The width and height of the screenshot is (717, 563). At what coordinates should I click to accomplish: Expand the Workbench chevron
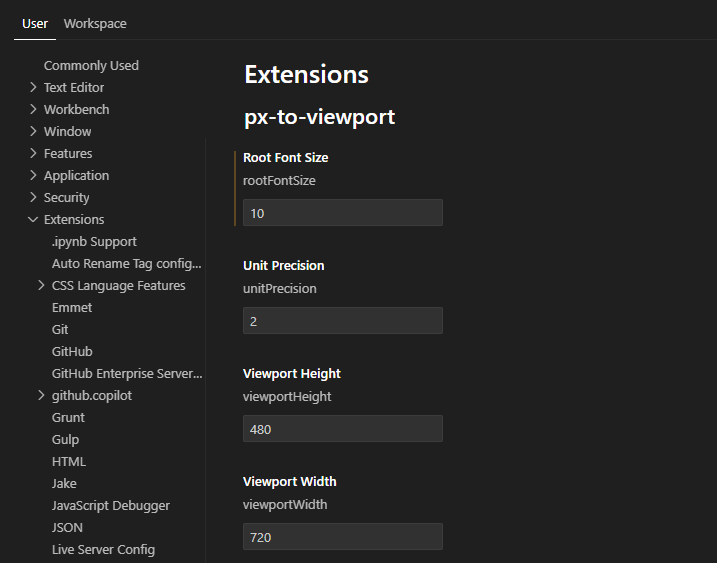point(33,109)
